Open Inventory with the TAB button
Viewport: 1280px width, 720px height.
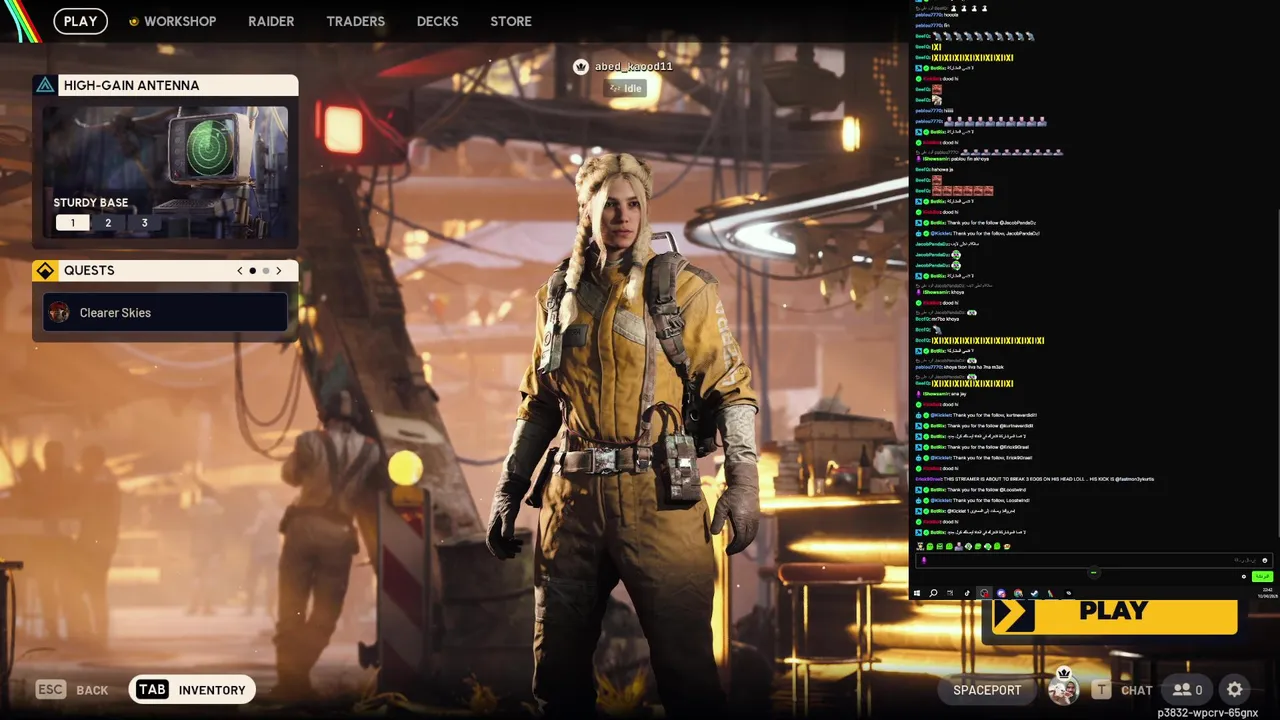pyautogui.click(x=192, y=690)
